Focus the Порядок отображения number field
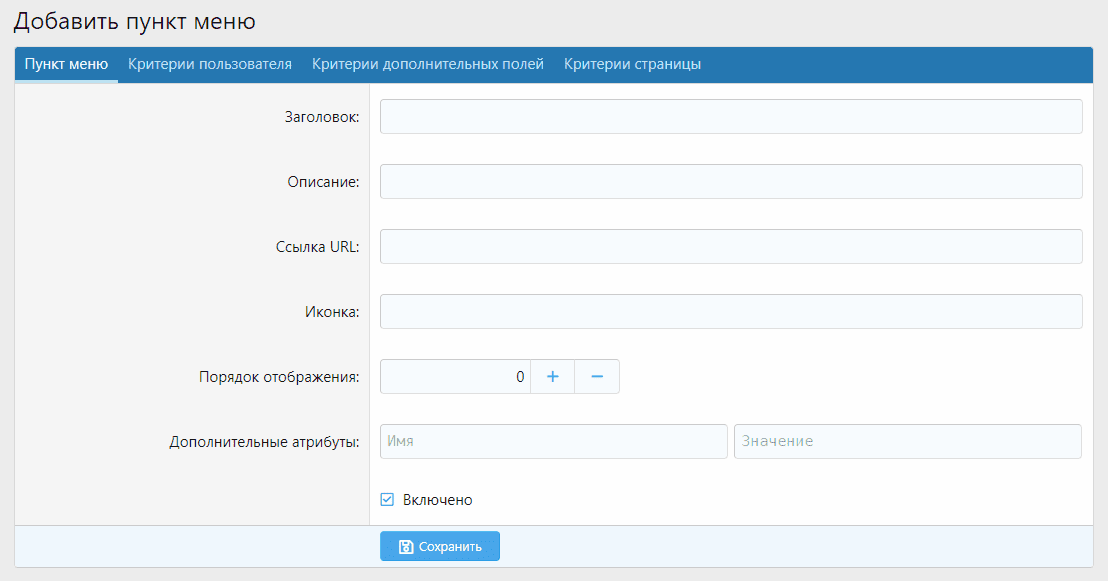Screen dimensions: 1108x581 pyautogui.click(x=455, y=377)
